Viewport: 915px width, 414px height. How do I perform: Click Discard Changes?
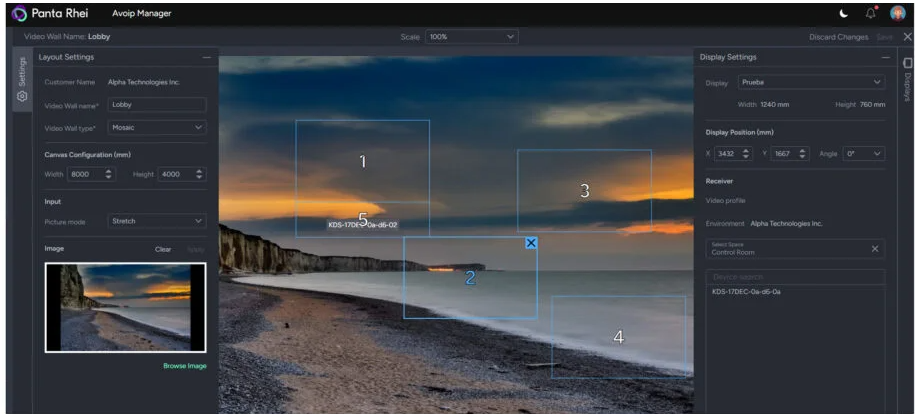[838, 37]
